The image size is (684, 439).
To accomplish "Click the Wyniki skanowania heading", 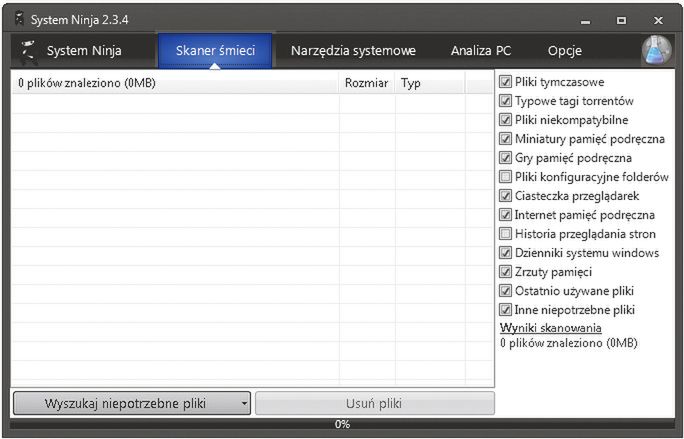I will click(551, 328).
